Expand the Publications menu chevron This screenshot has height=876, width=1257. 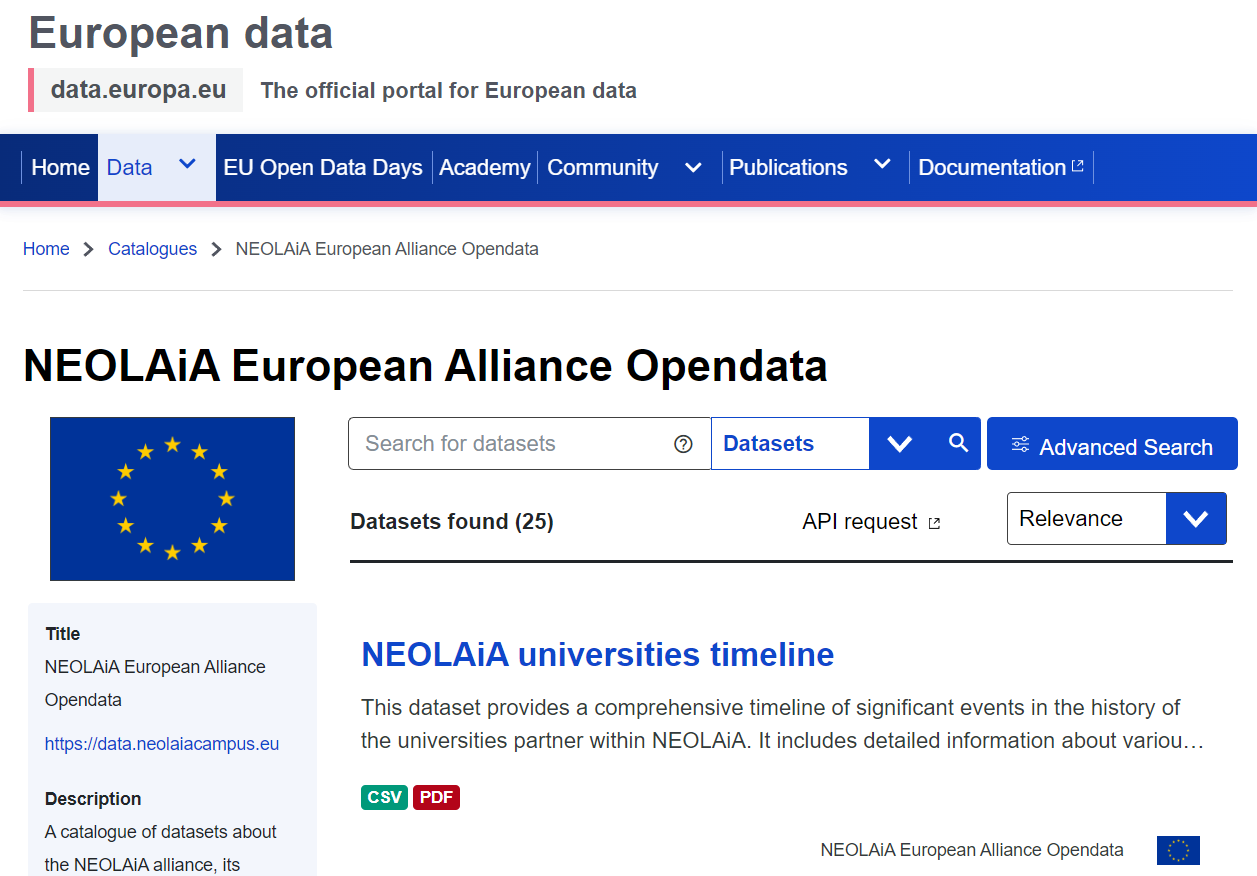coord(882,165)
